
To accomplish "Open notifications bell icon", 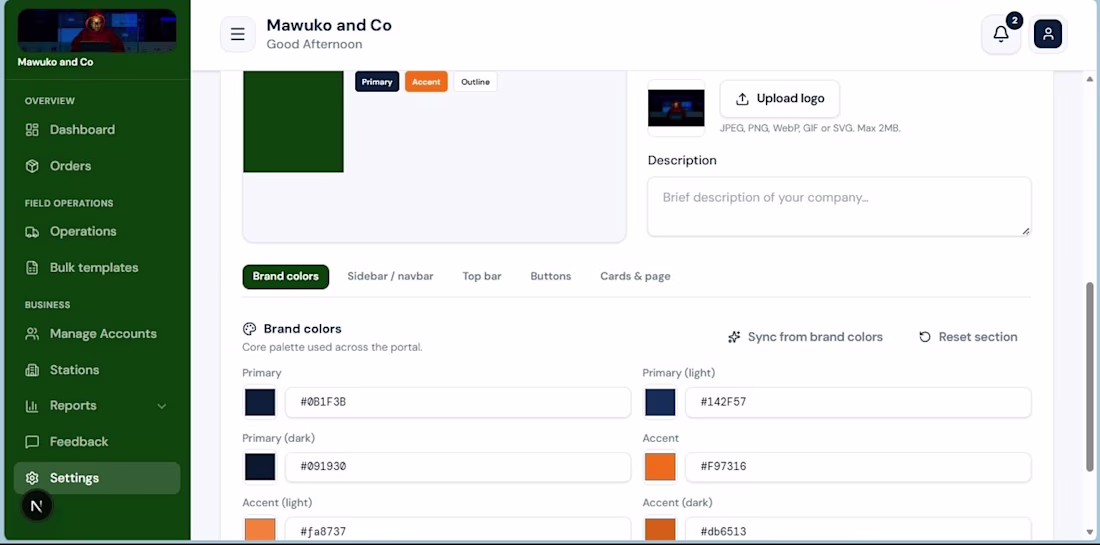I will 1001,34.
